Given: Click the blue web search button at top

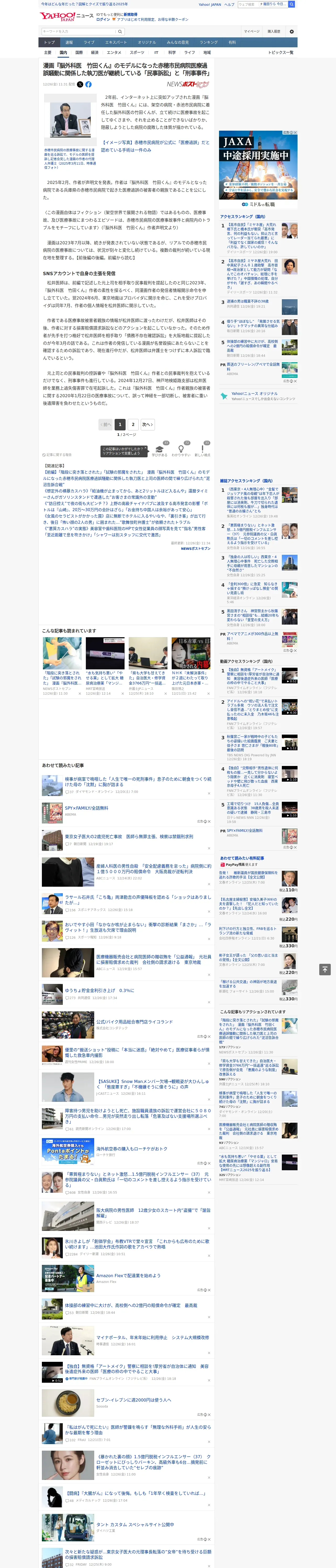Looking at the screenshot, I should (292, 4).
